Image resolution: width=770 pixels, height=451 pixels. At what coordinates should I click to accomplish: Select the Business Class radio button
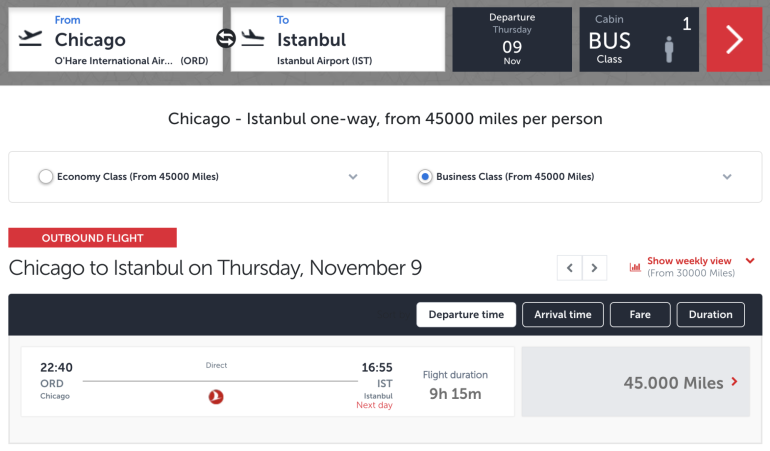click(x=425, y=177)
